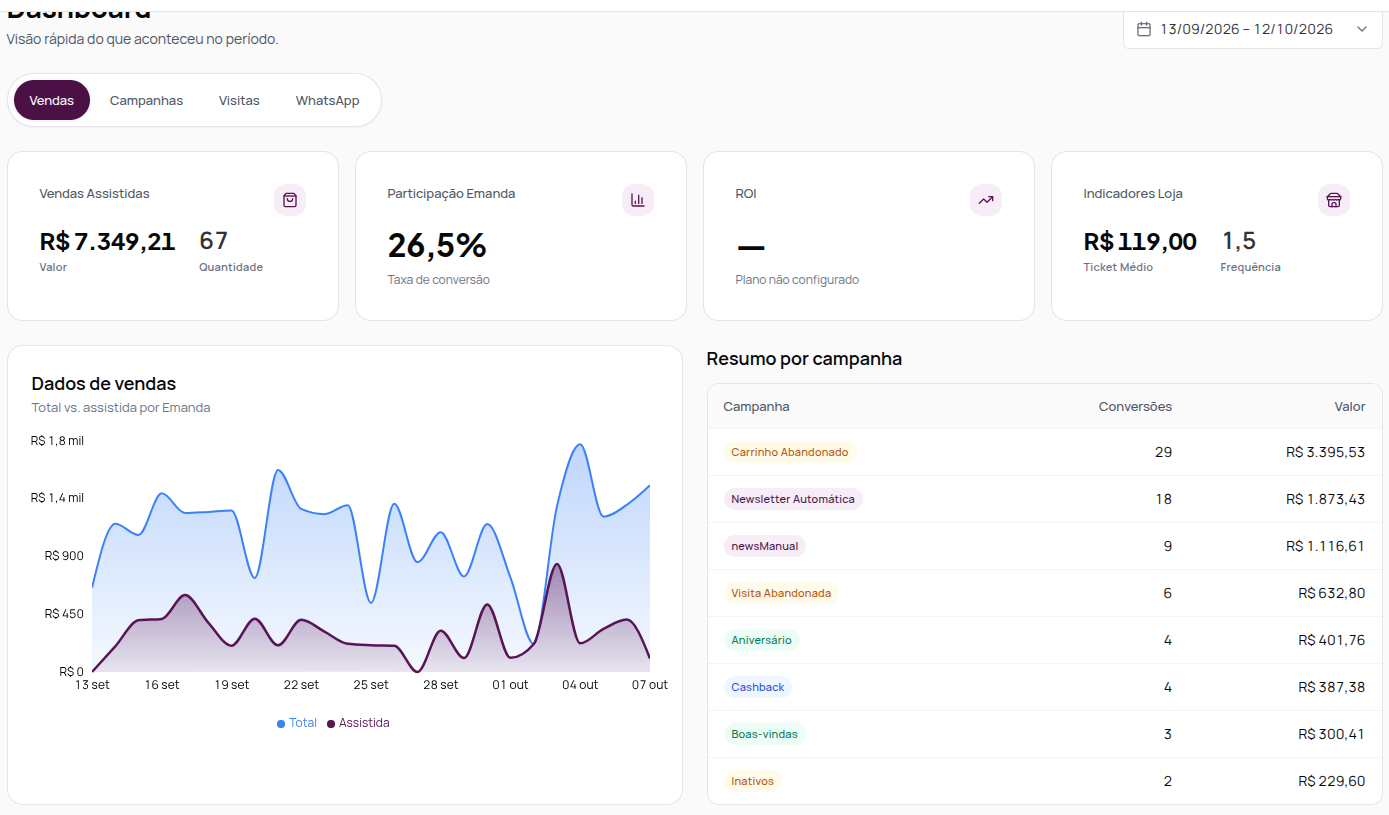Click the value R$ 401,76

(1332, 640)
